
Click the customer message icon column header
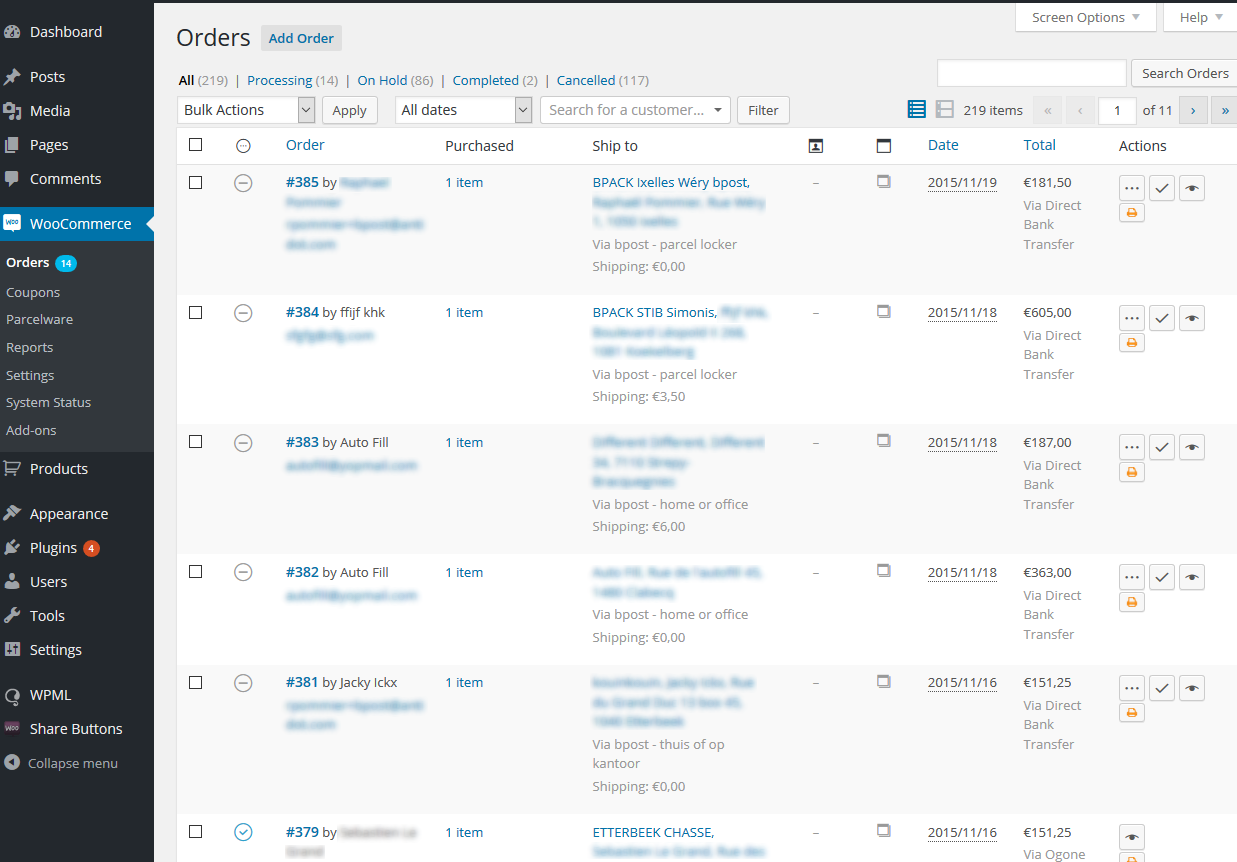(815, 146)
